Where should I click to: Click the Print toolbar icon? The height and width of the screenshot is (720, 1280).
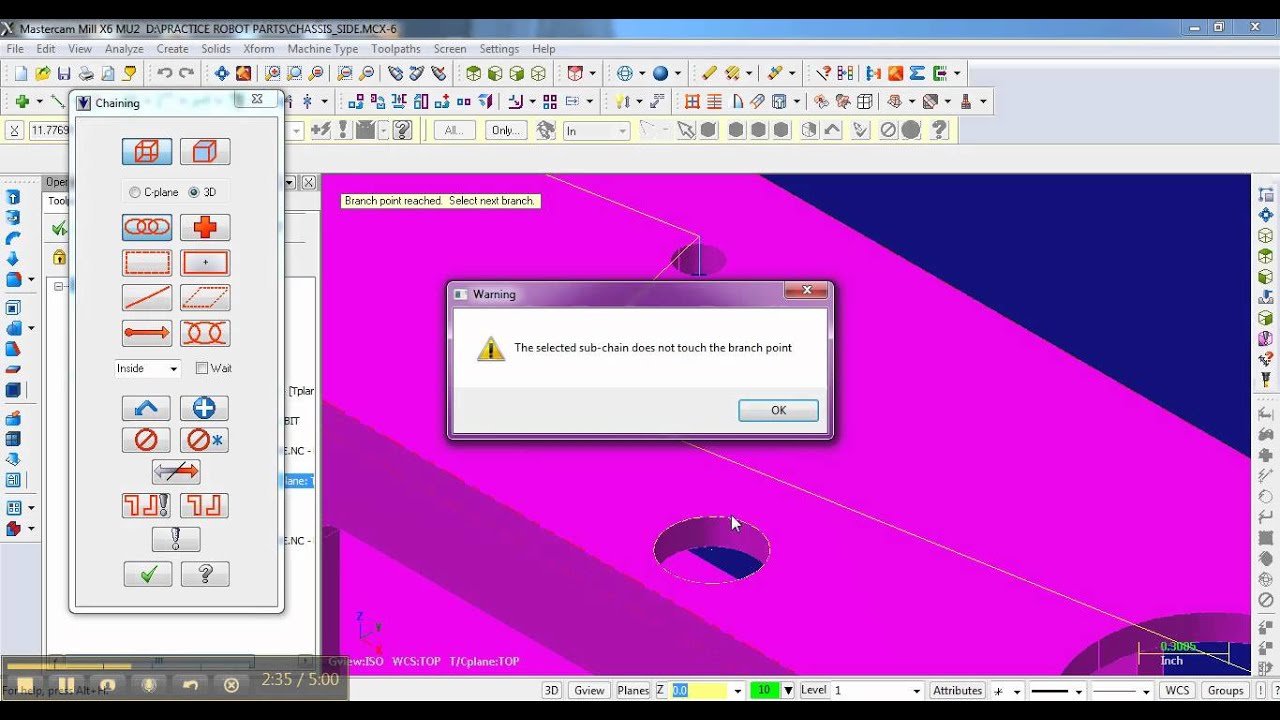(86, 73)
